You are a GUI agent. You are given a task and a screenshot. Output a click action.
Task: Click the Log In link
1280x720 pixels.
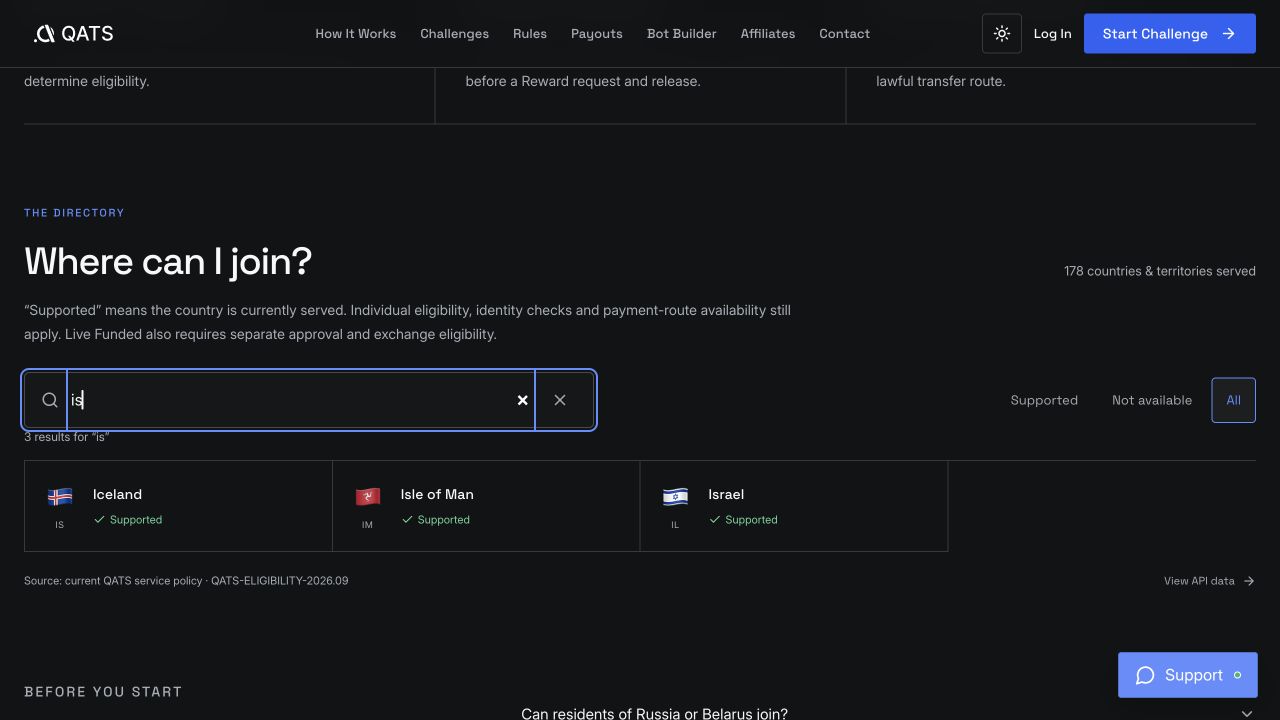[x=1052, y=34]
